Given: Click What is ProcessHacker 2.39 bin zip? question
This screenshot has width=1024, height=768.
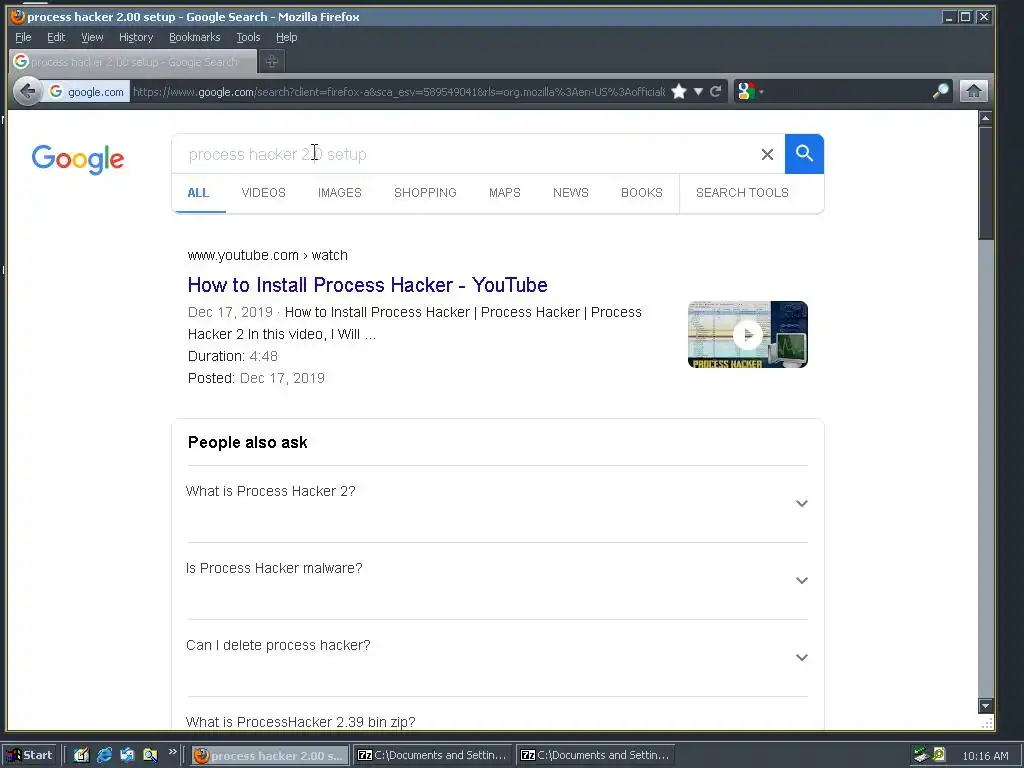Looking at the screenshot, I should [x=300, y=722].
